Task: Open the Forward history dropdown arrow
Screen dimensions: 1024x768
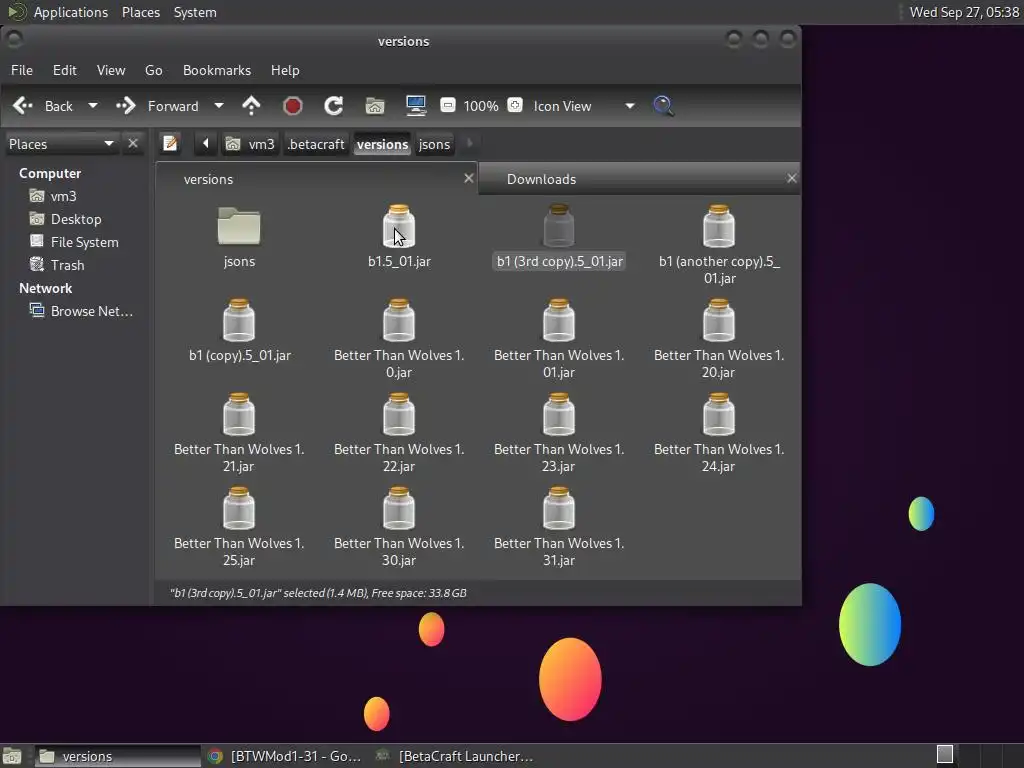Action: click(219, 106)
